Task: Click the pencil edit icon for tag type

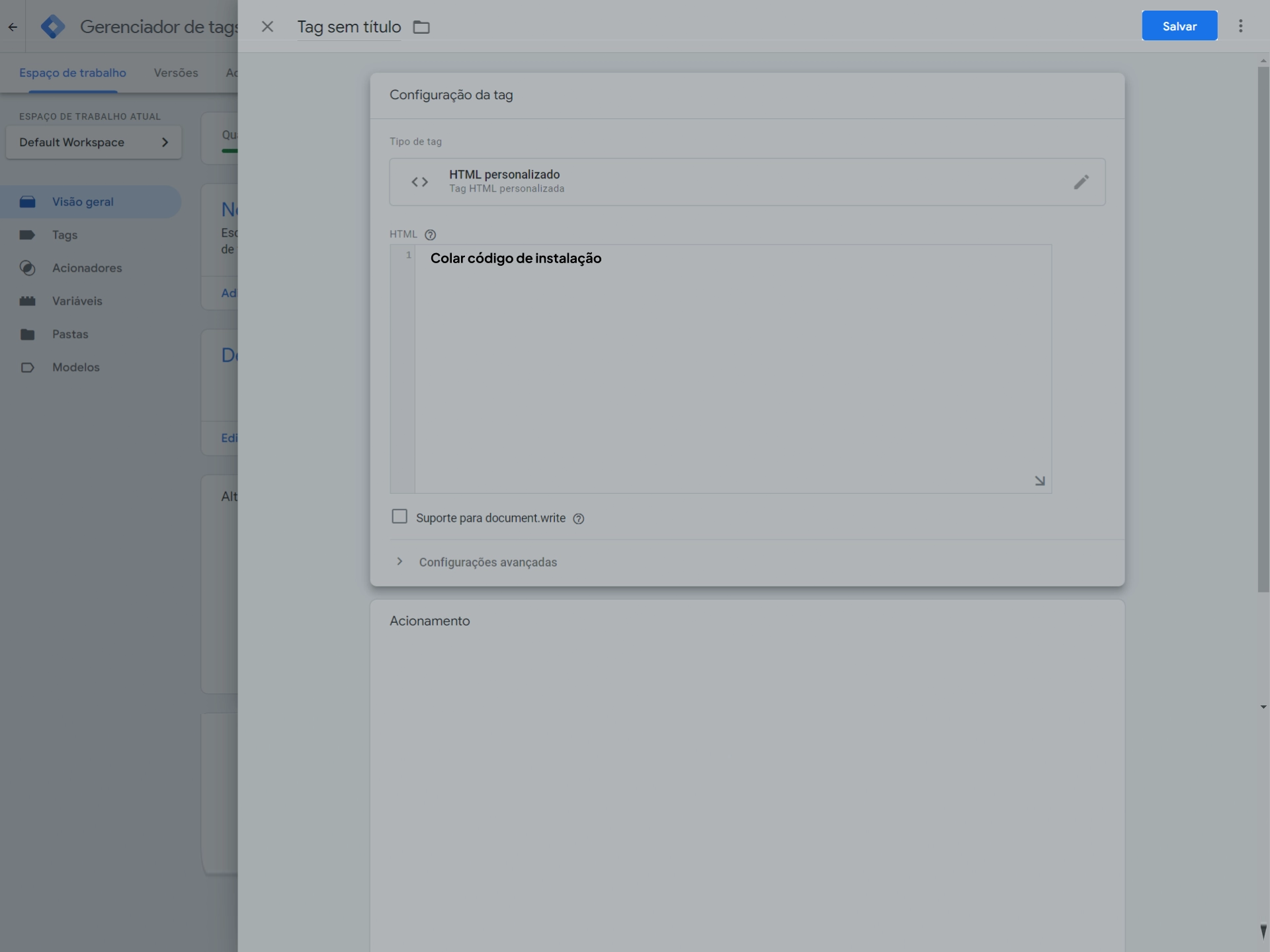Action: point(1081,182)
